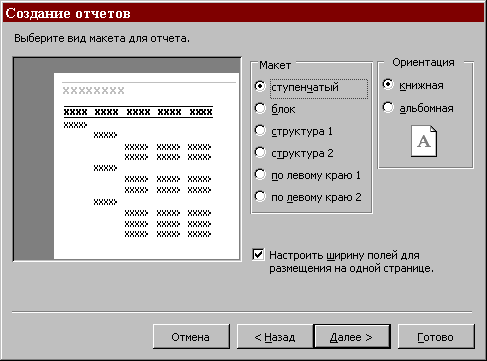The width and height of the screenshot is (487, 361).
Task: Click the Макет group label
Action: click(x=275, y=65)
